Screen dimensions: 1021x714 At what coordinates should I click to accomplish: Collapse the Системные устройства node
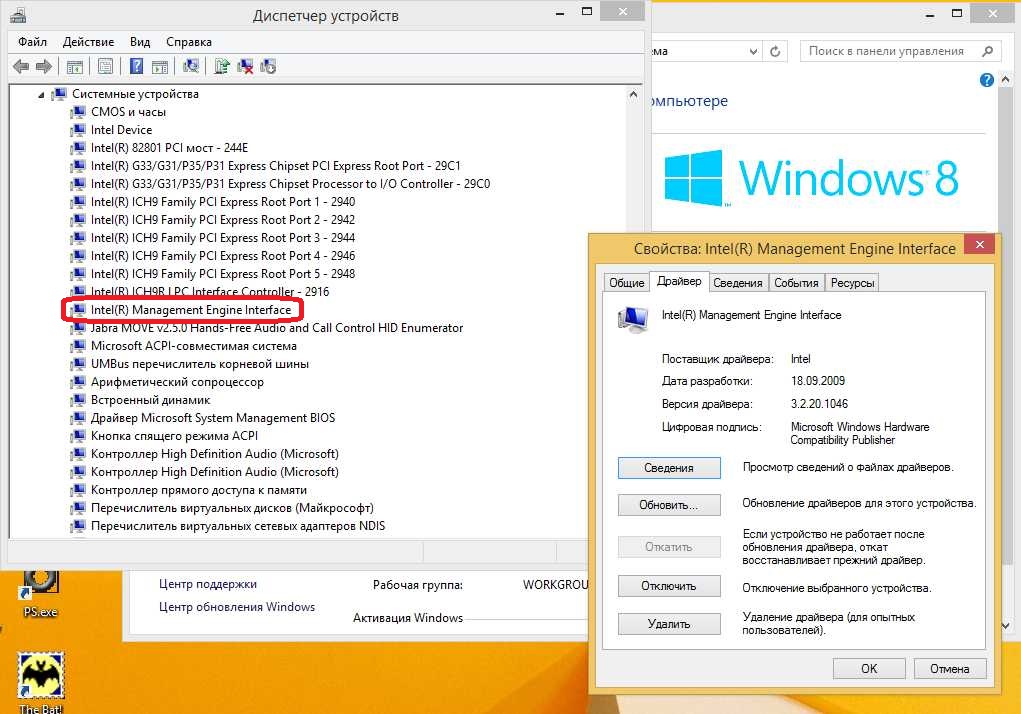(x=42, y=95)
